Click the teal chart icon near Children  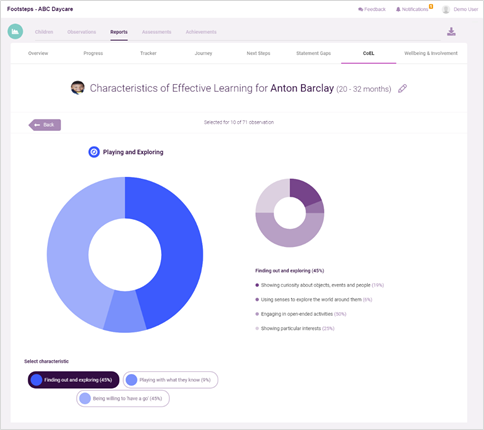pyautogui.click(x=15, y=32)
